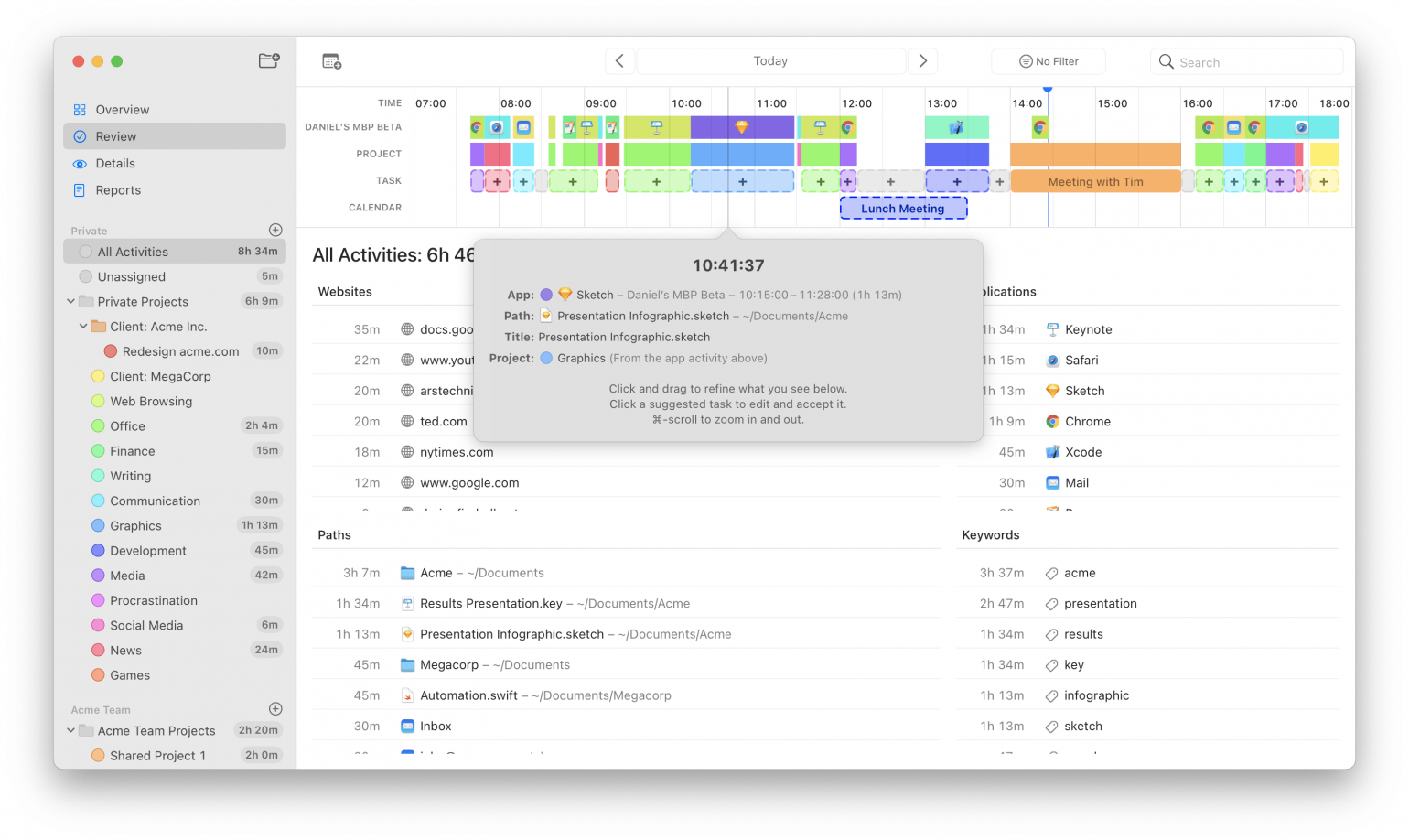Click the add-entry calendar icon in the toolbar

[331, 61]
